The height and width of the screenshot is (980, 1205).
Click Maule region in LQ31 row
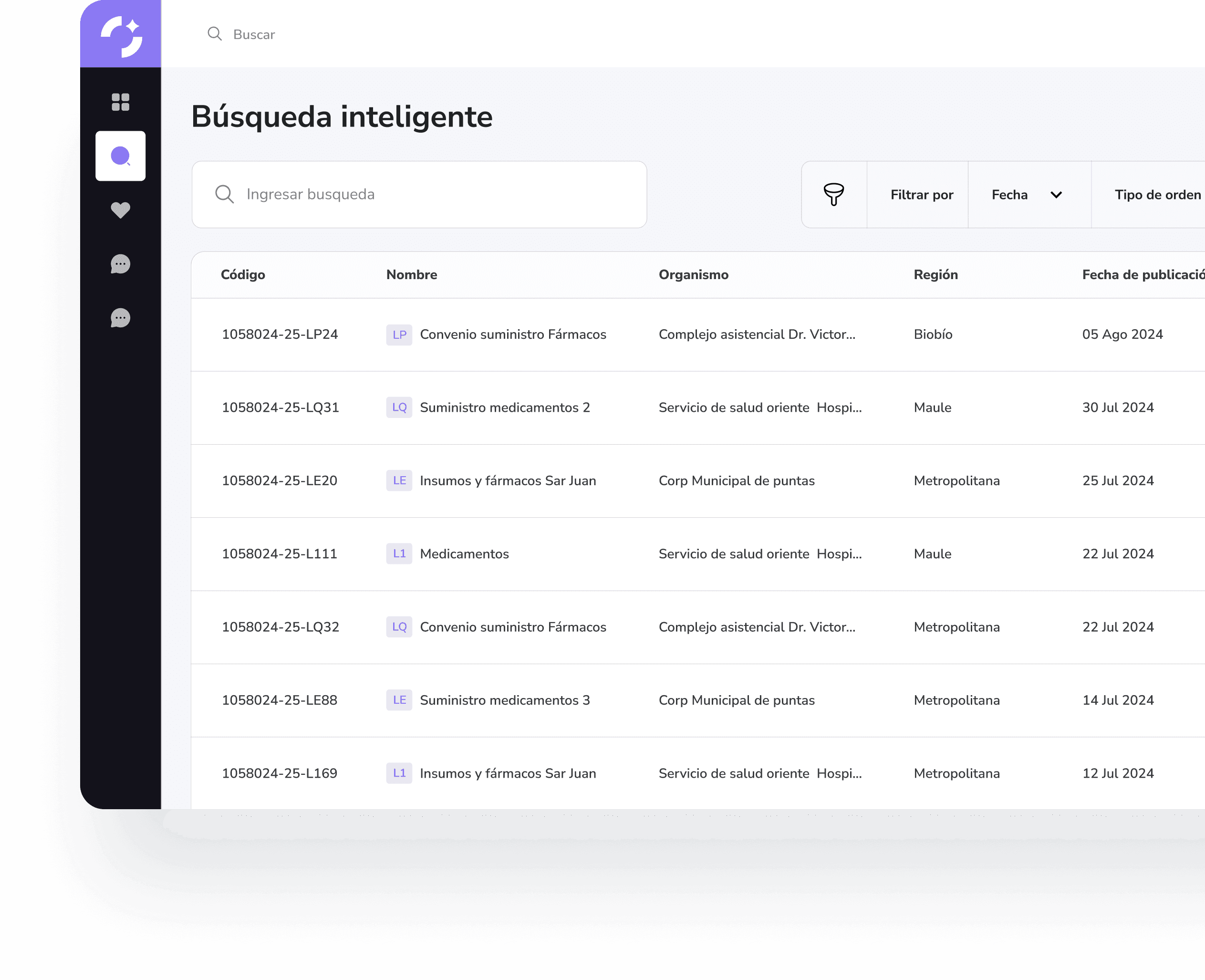point(933,407)
